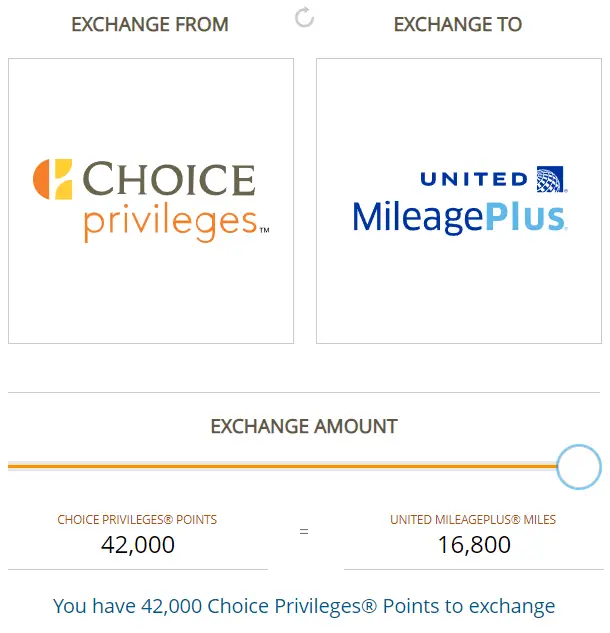Click the "You have 42,000 Choice Privileges Points" message
The width and height of the screenshot is (610, 633).
(x=304, y=606)
